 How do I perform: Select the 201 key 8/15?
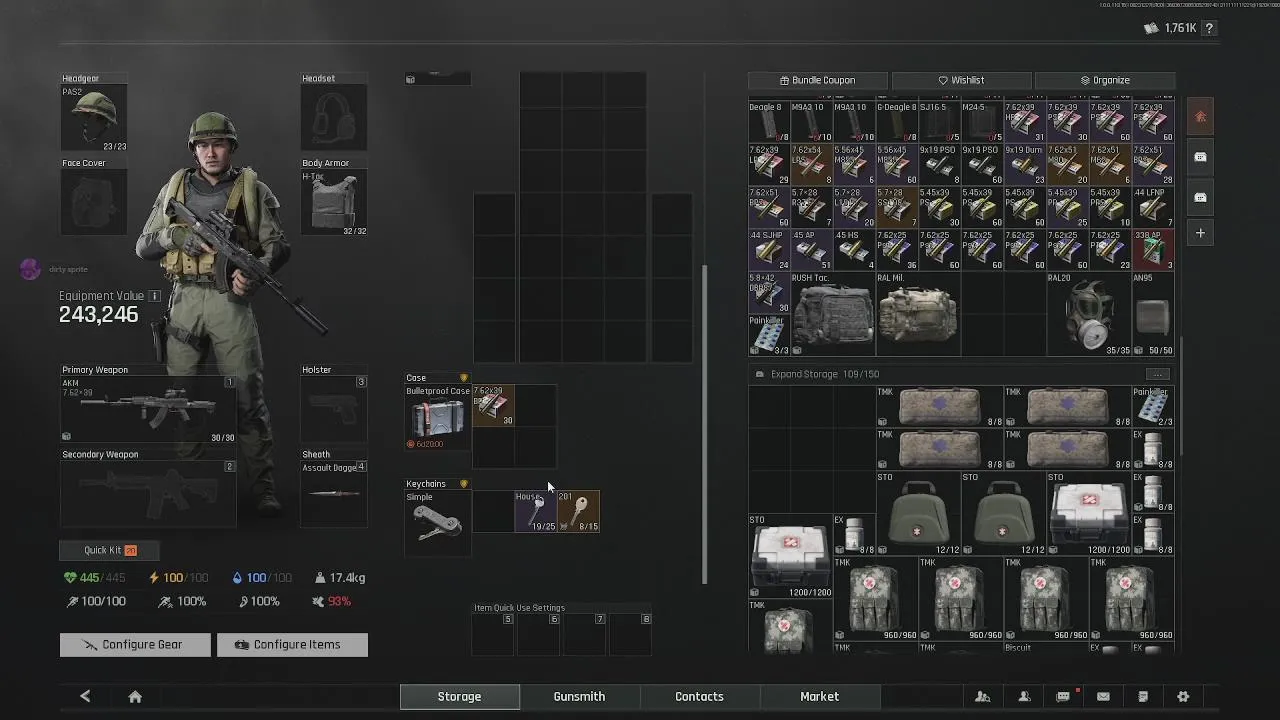[x=579, y=511]
